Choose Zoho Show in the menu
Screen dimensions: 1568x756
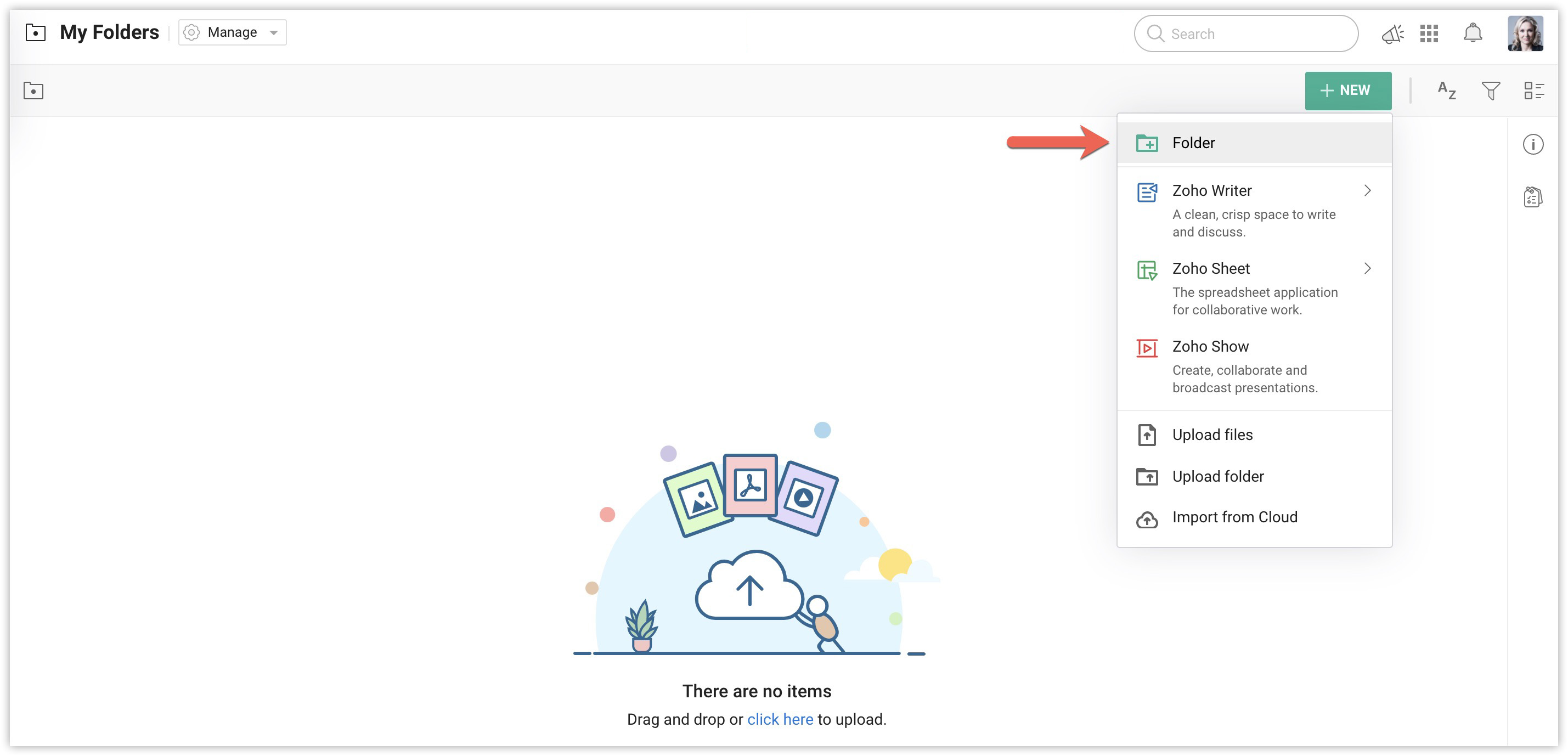pos(1210,346)
